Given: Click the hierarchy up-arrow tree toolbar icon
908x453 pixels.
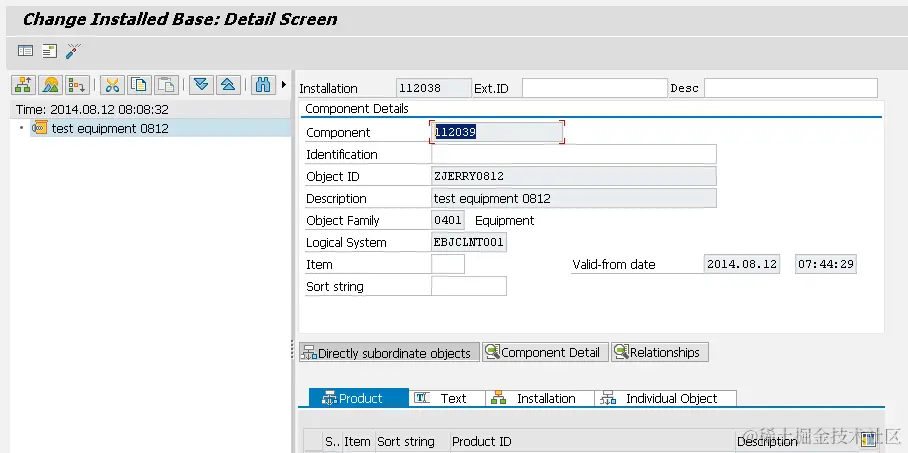Looking at the screenshot, I should point(23,85).
